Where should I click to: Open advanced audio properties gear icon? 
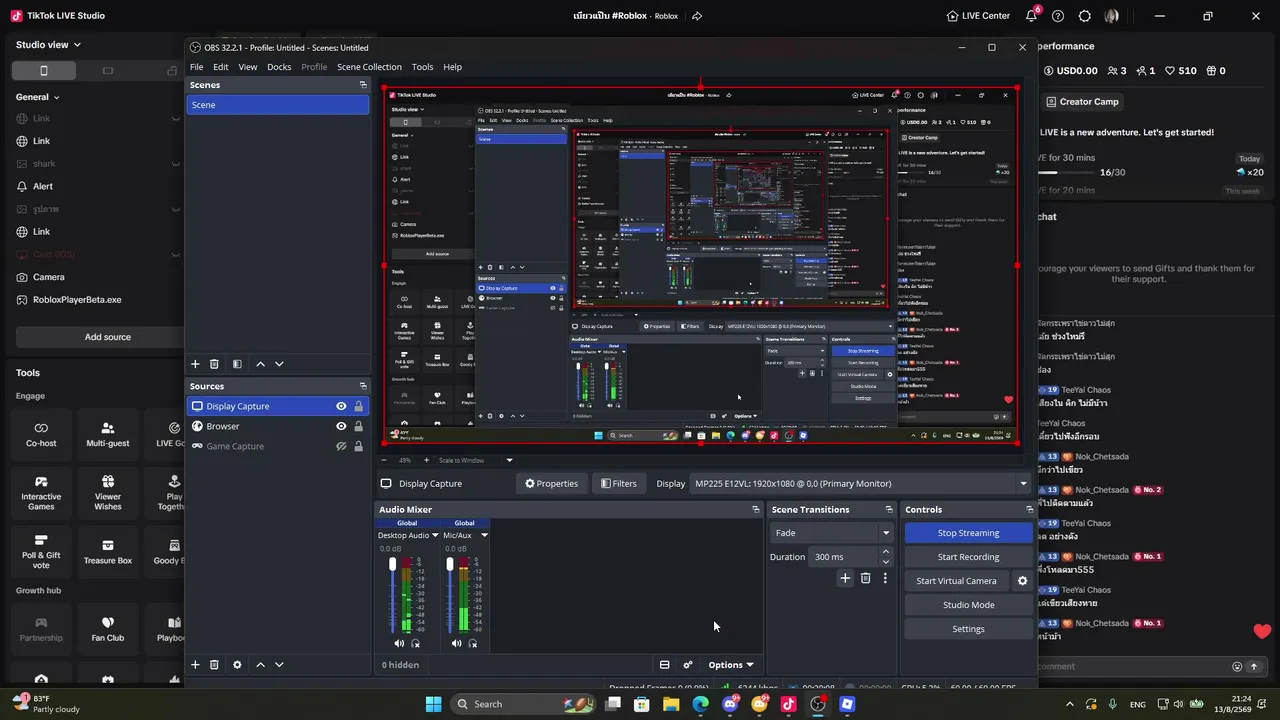coord(688,665)
